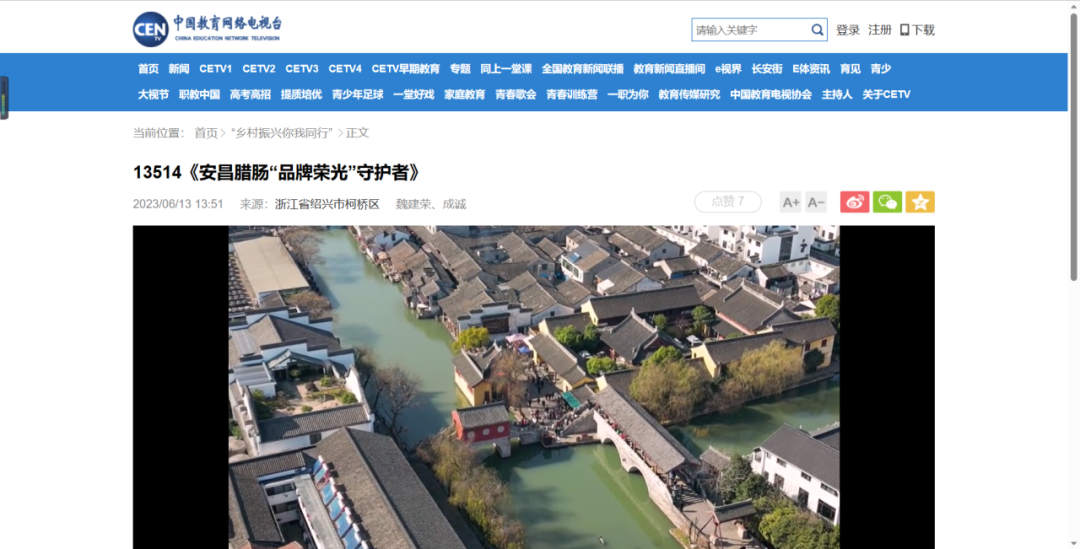This screenshot has height=549, width=1080.
Task: Click breadcrumb “乡村振兴你我同行”
Action: [282, 133]
